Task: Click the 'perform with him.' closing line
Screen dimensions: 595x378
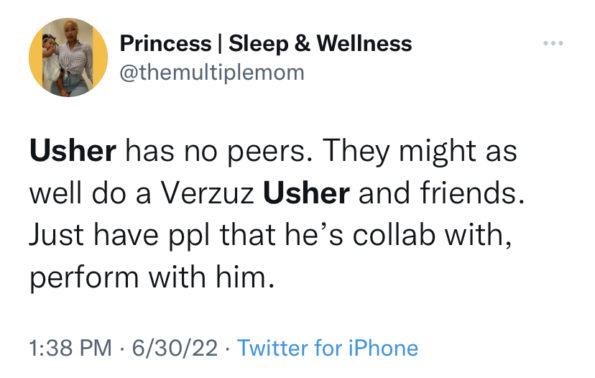Action: pos(152,278)
